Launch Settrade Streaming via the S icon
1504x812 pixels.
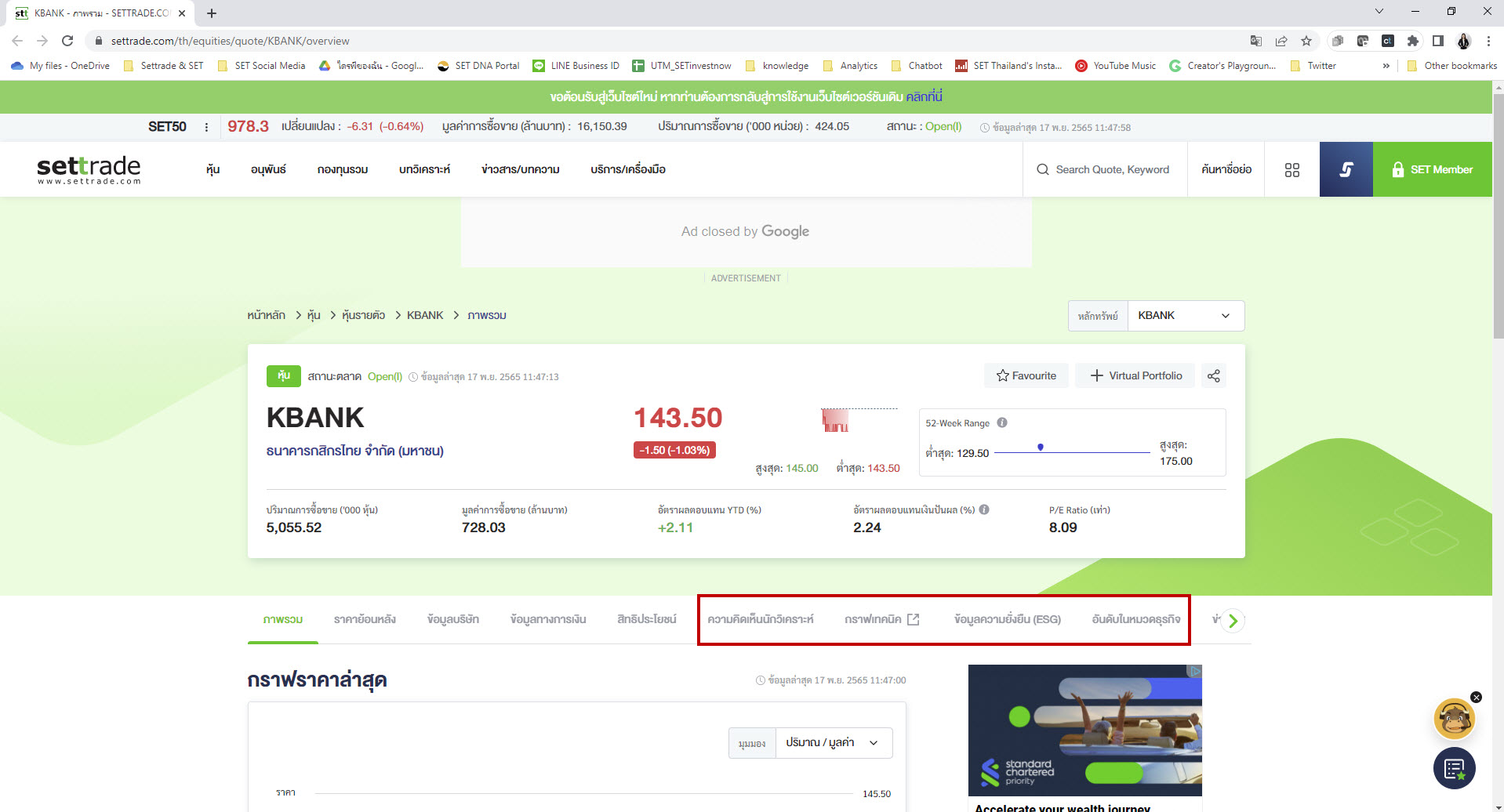(x=1346, y=169)
